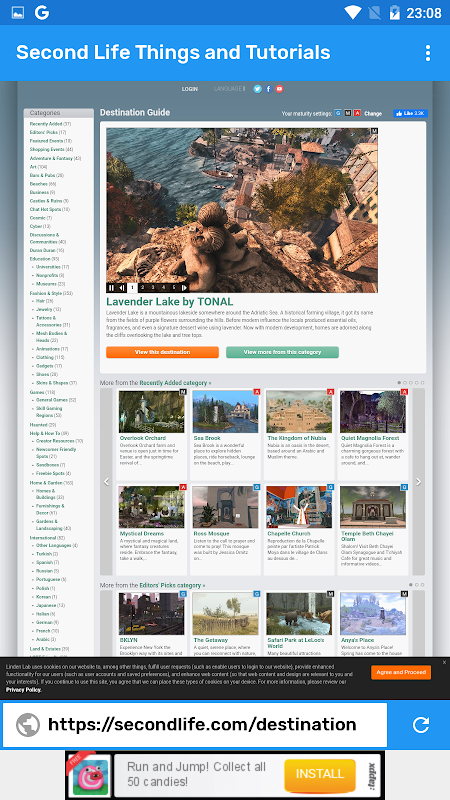Toggle the A maturity rating setting
The image size is (450, 800).
(x=357, y=113)
